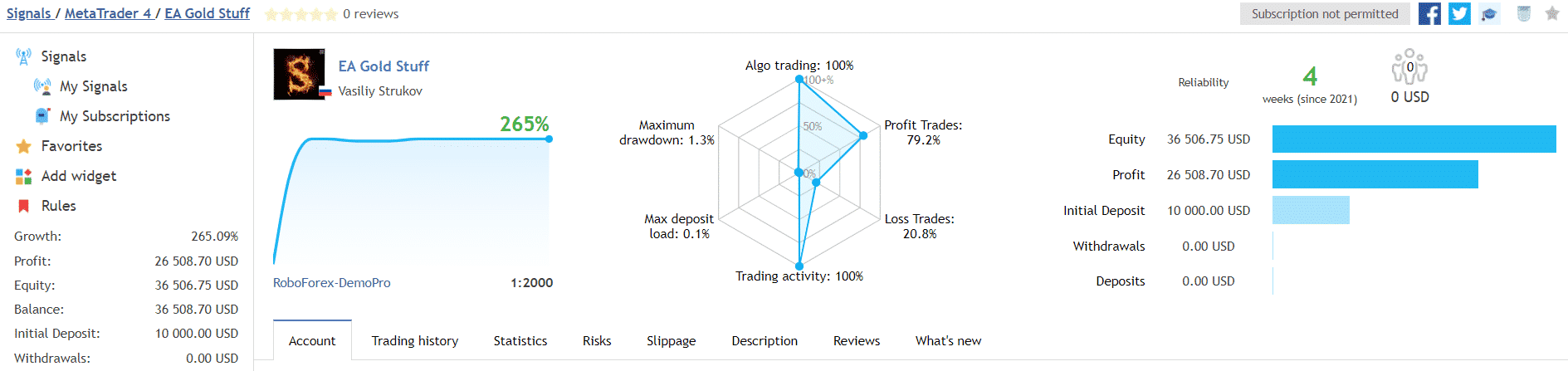
Task: Show the What's new tab
Action: pyautogui.click(x=948, y=340)
